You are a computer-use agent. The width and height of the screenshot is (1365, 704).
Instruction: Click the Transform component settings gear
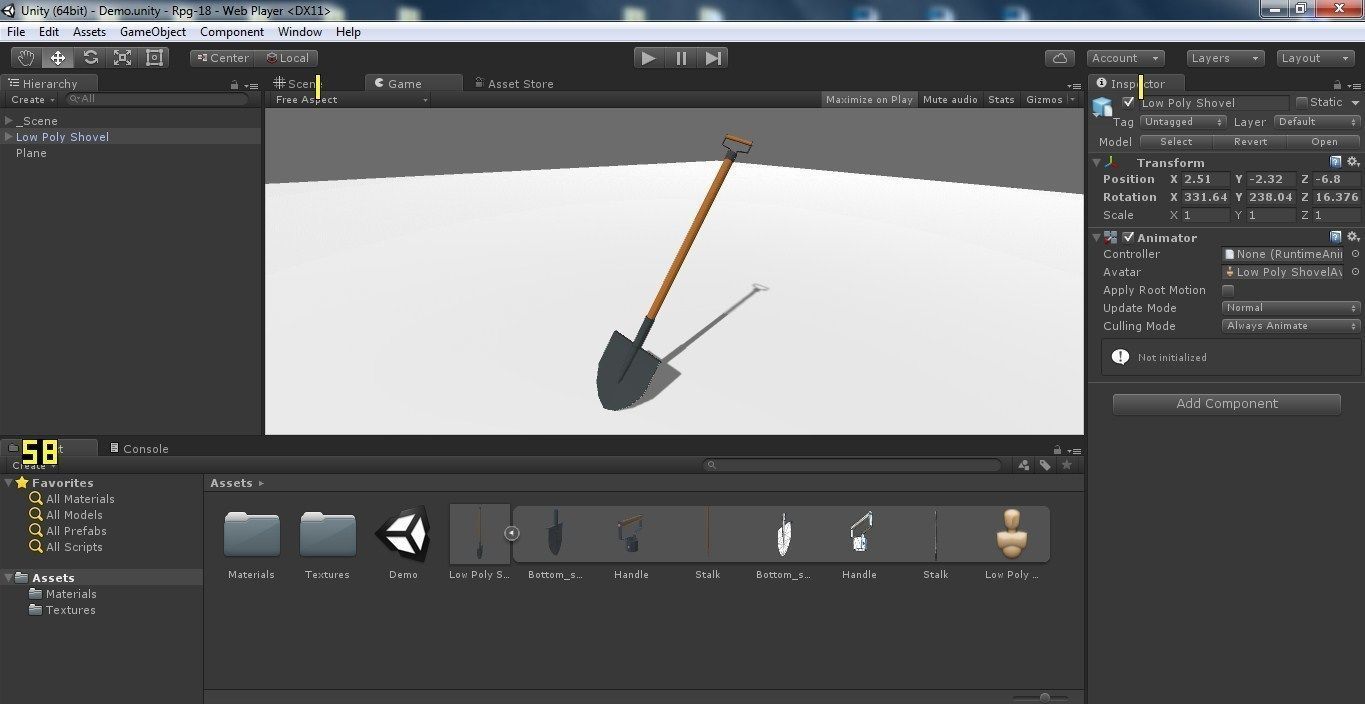coord(1353,161)
